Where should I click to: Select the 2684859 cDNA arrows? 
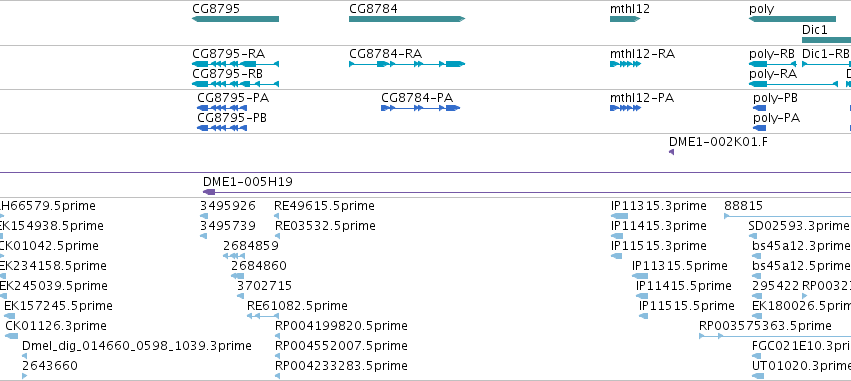click(234, 256)
